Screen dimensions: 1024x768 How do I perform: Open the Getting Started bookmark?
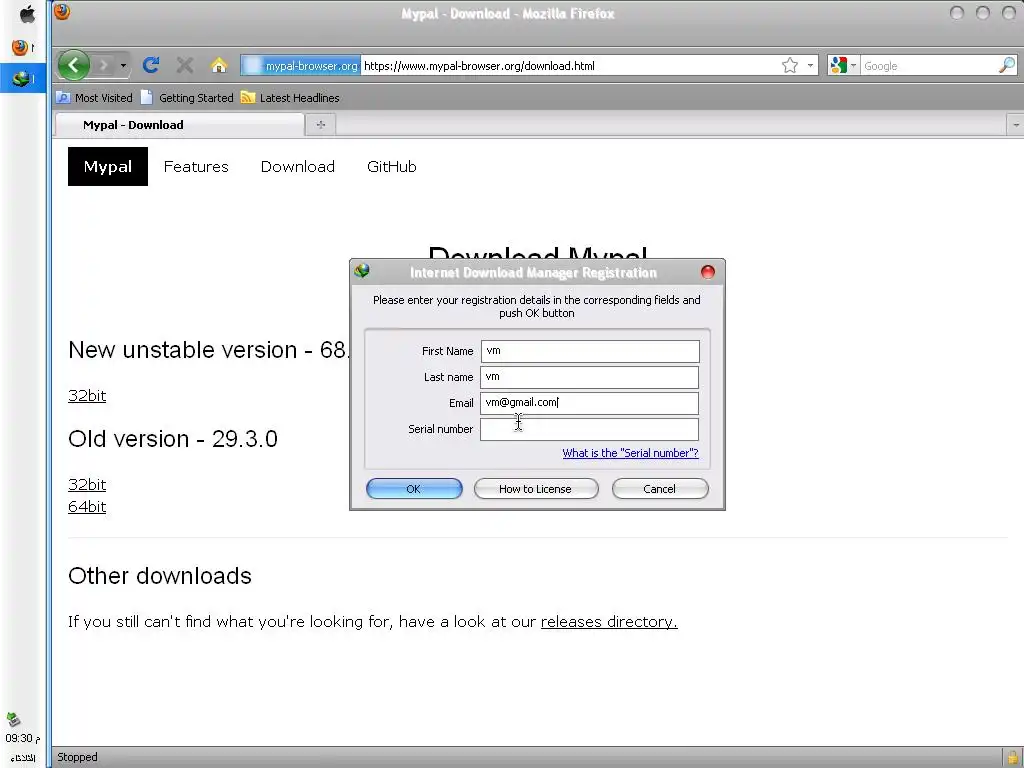(187, 98)
